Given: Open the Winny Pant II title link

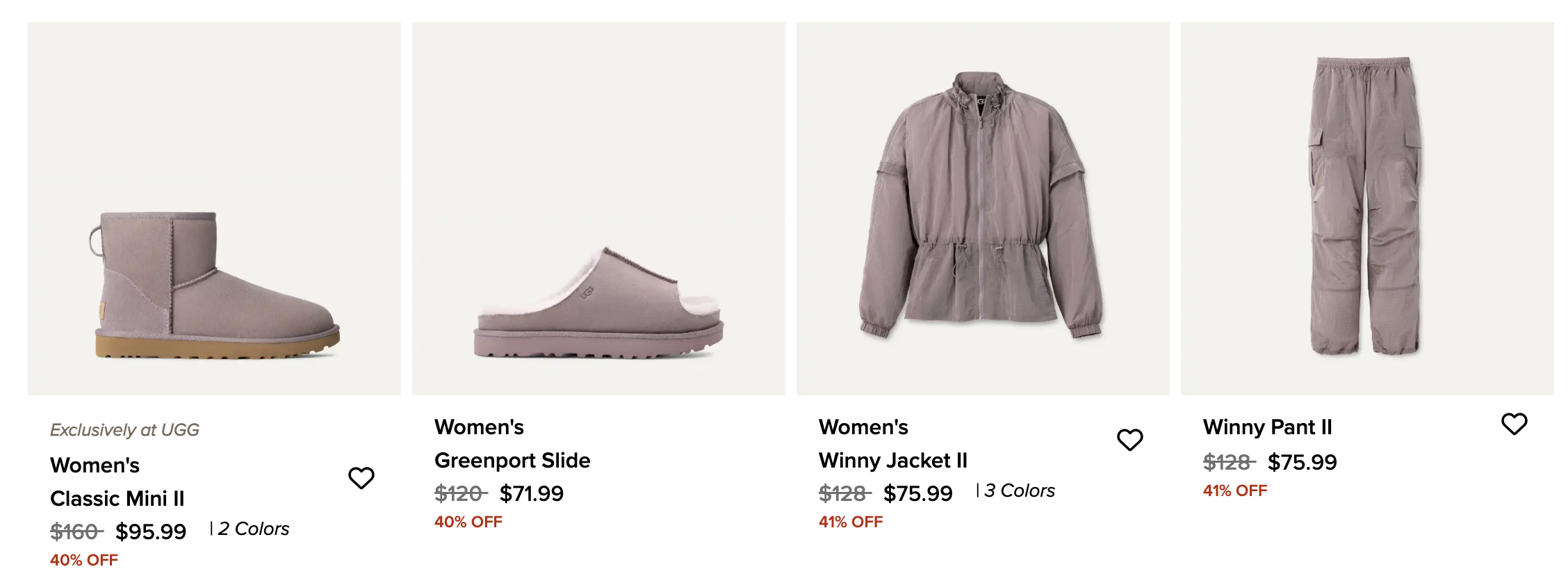Looking at the screenshot, I should pyautogui.click(x=1267, y=427).
